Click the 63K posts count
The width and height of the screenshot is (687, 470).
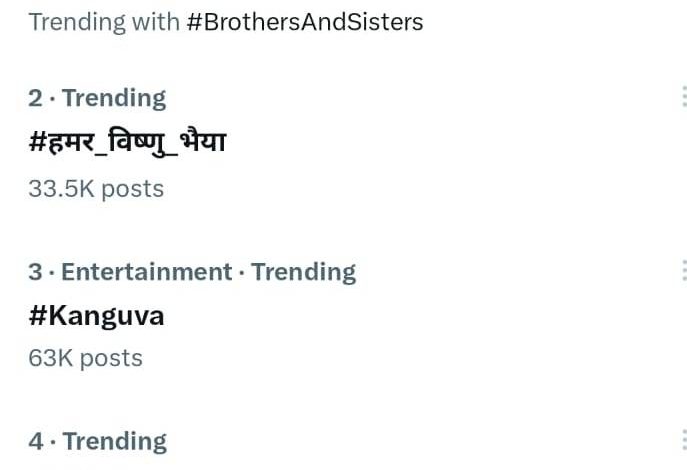pyautogui.click(x=85, y=357)
